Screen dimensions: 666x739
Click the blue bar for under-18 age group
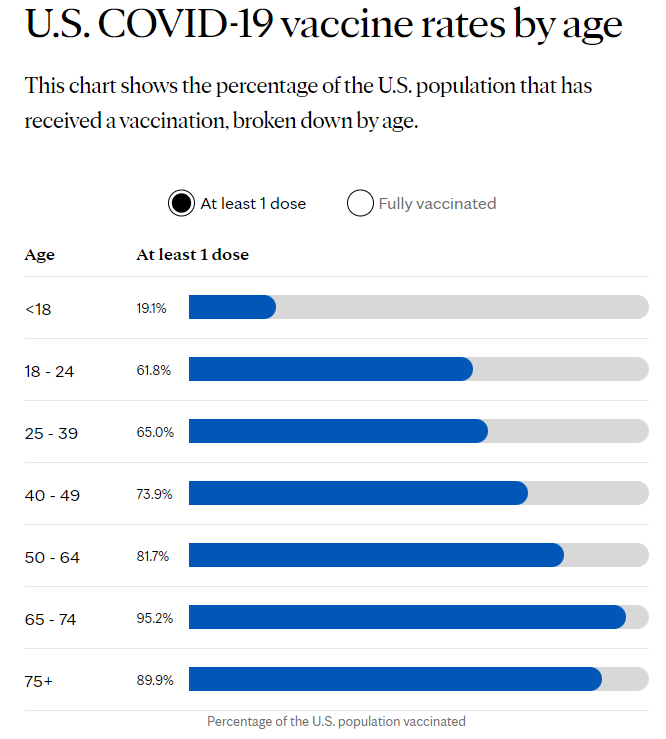[x=232, y=308]
